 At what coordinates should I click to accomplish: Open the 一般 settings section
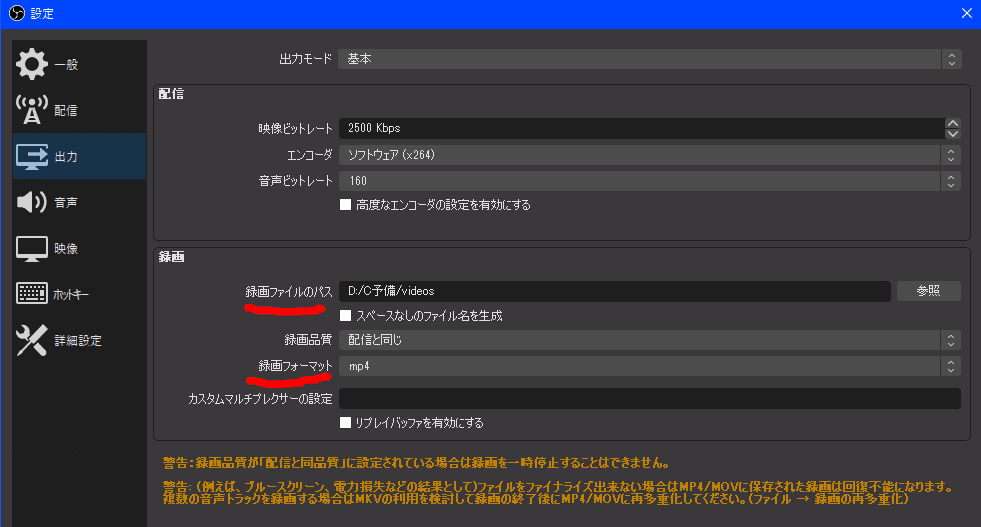coord(79,64)
